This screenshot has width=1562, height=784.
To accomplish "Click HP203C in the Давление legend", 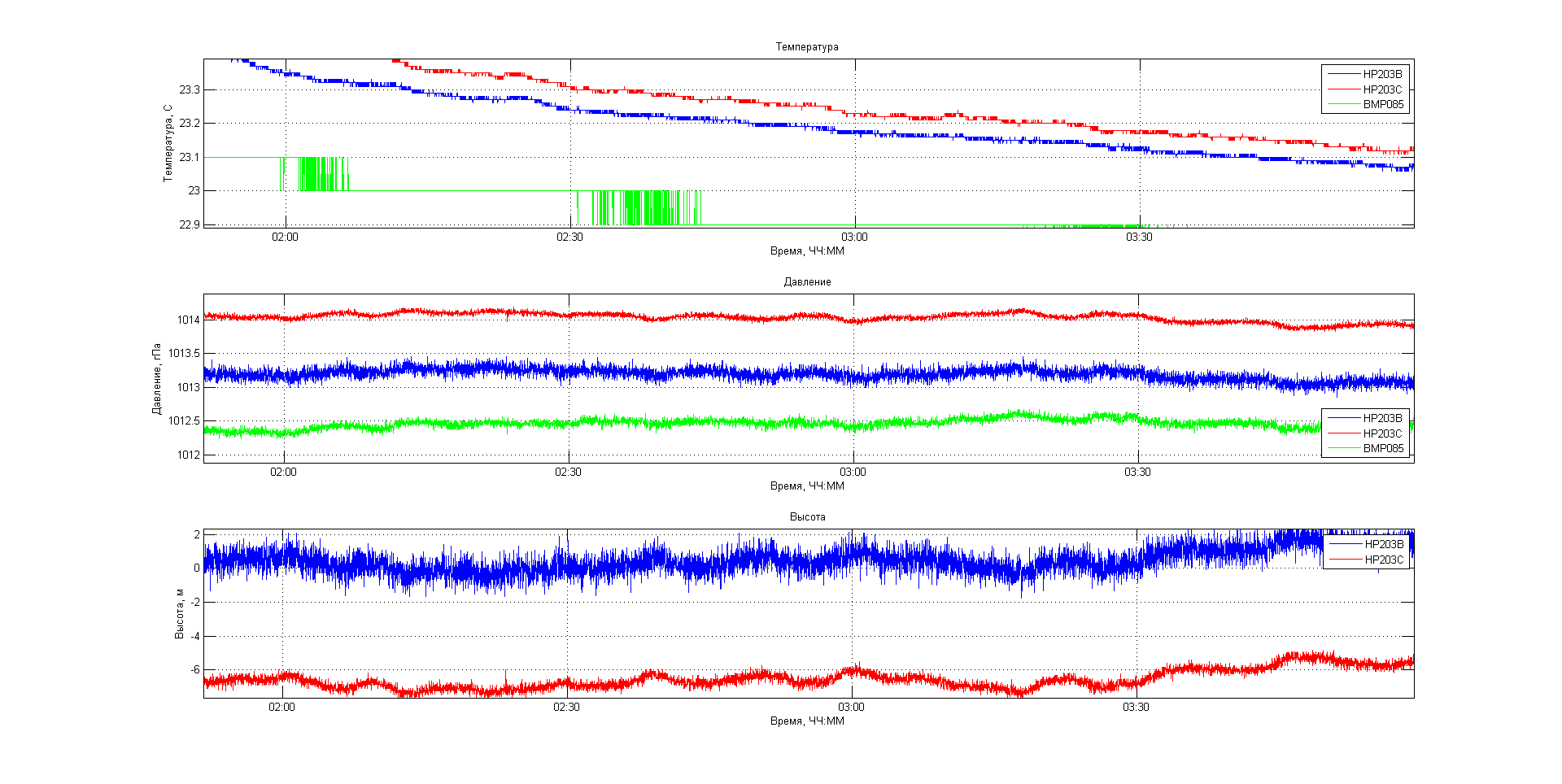I will click(1383, 433).
